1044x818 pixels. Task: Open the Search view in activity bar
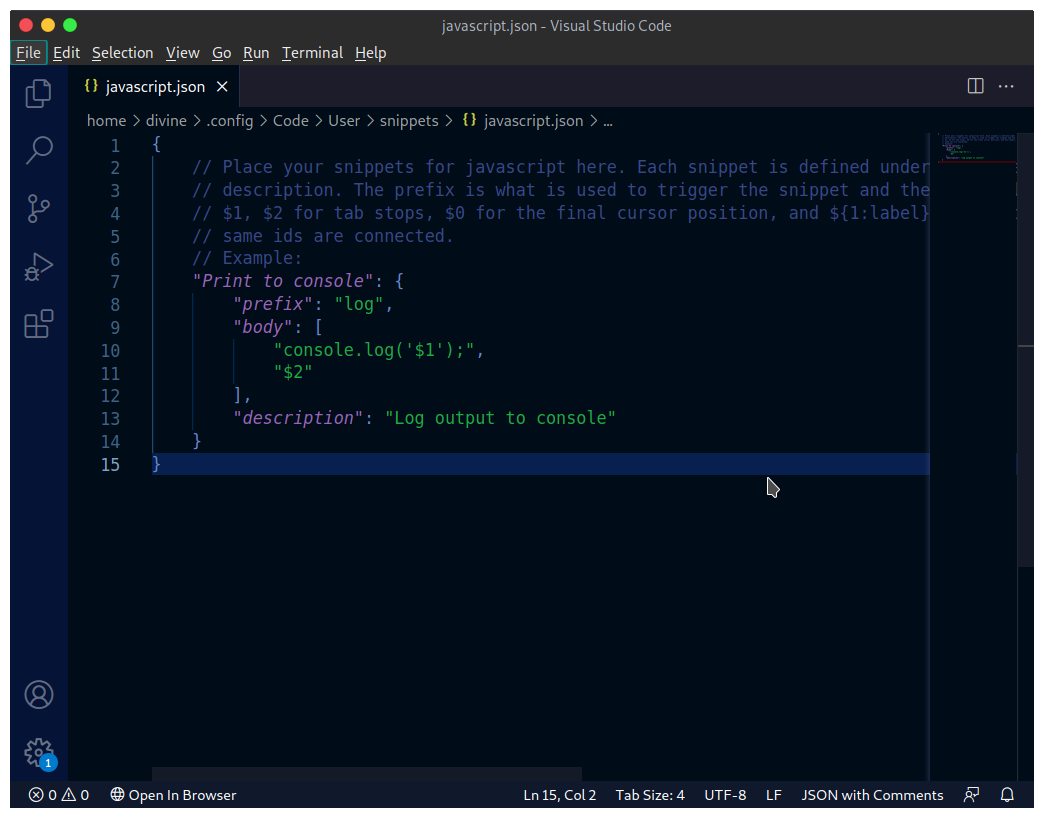(39, 150)
